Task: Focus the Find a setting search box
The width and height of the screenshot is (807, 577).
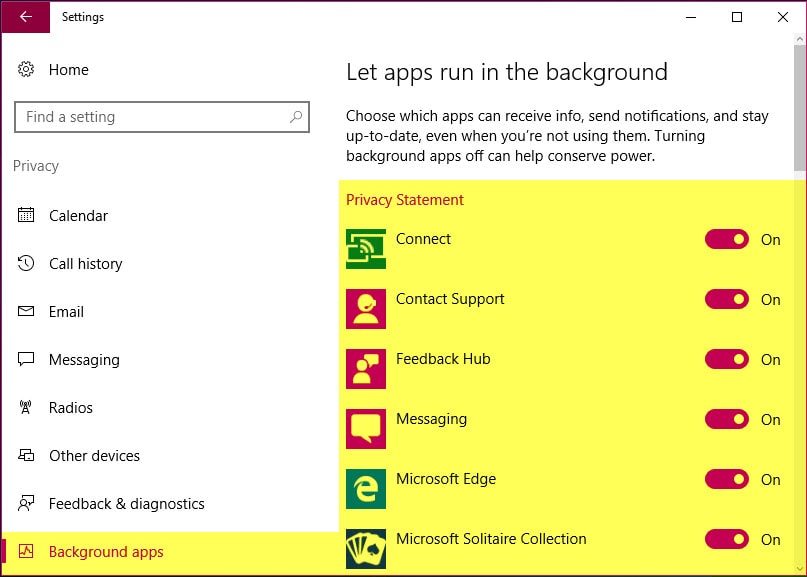Action: [x=150, y=117]
